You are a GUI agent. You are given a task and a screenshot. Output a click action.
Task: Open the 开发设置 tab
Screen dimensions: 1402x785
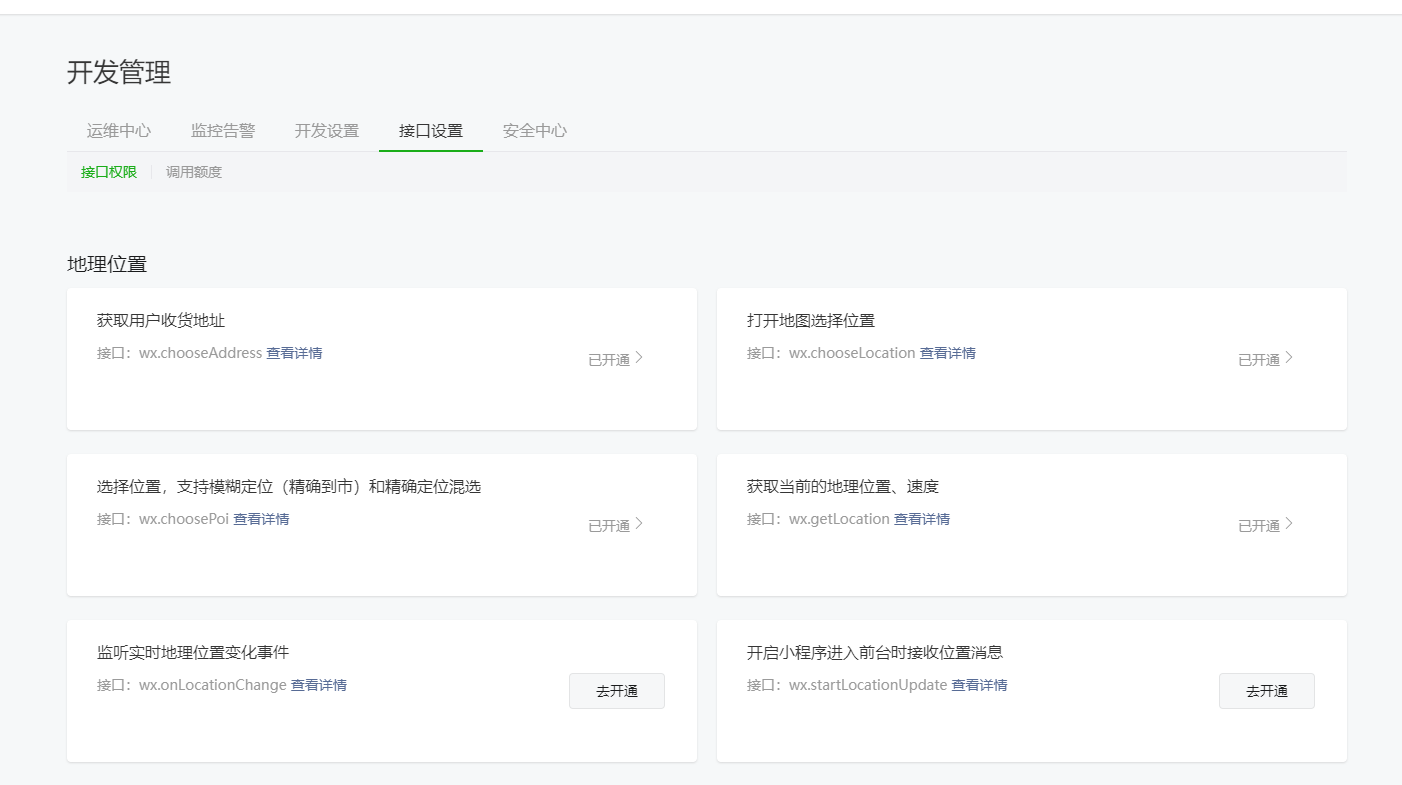tap(327, 131)
